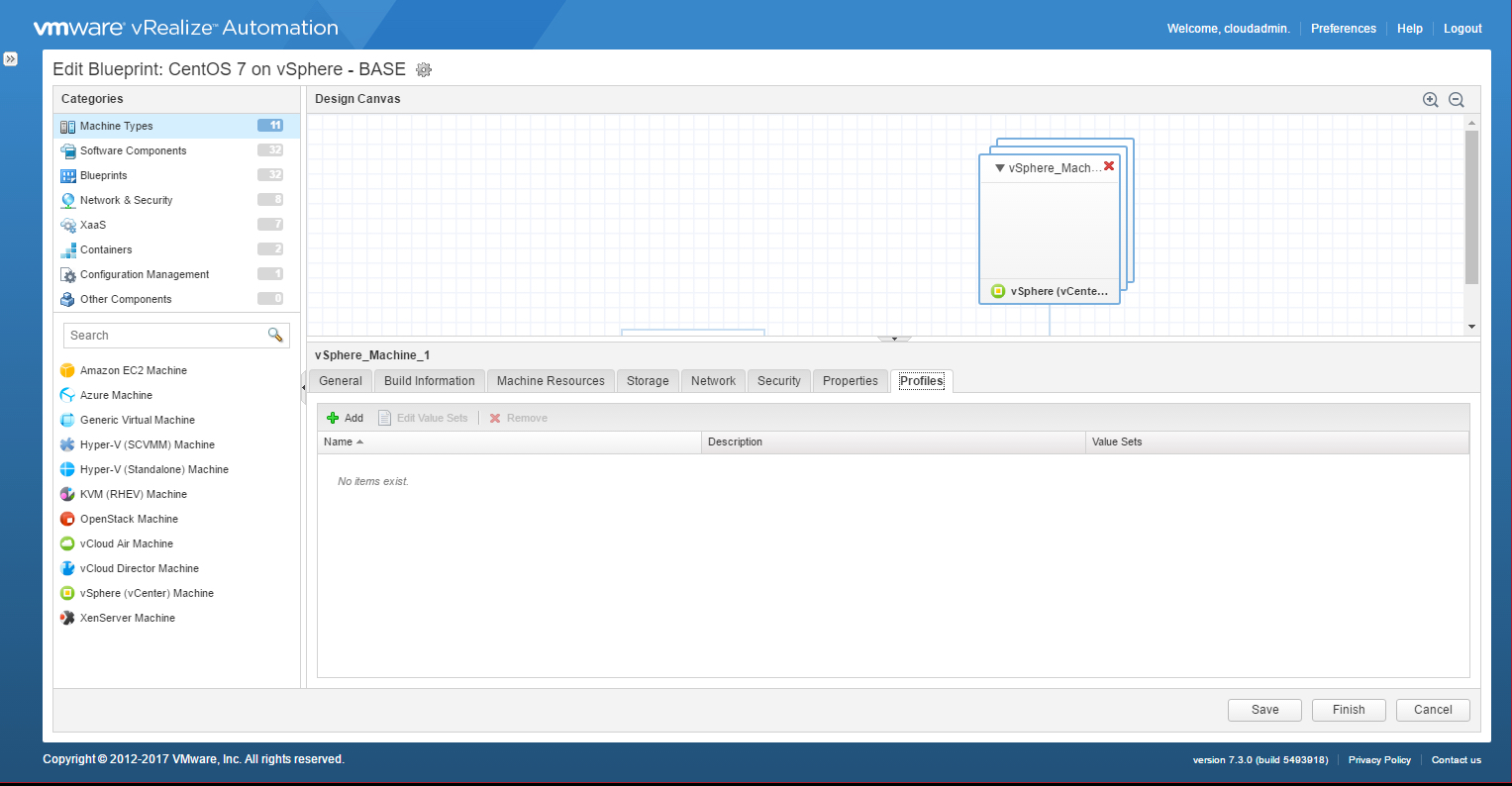Select the Amazon EC2 Machine icon
The width and height of the screenshot is (1512, 786).
tap(67, 370)
